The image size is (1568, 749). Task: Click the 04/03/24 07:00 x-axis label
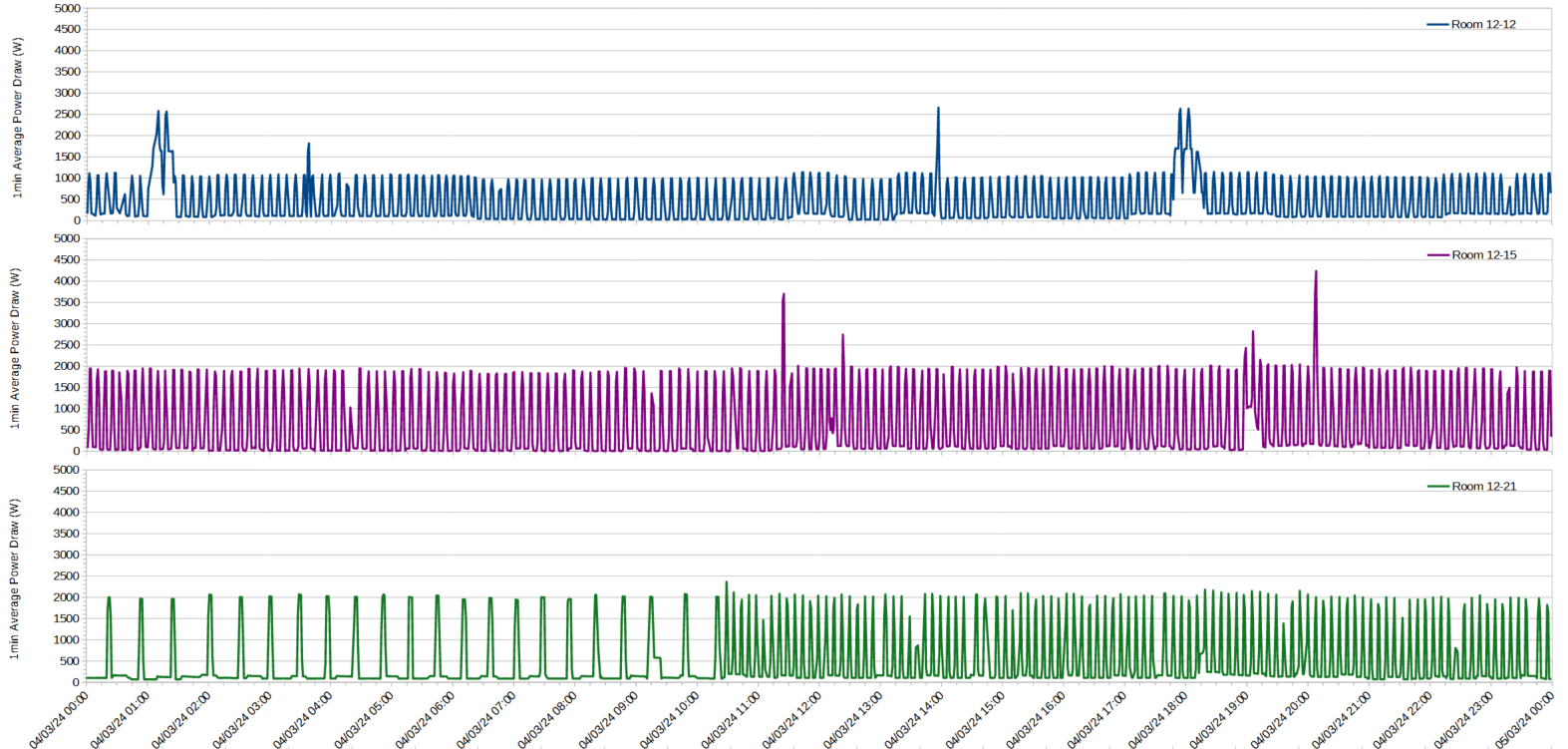pos(486,719)
